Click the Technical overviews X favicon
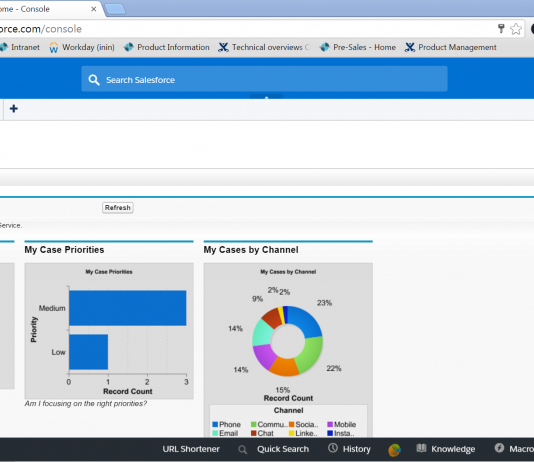The image size is (534, 462). point(223,47)
